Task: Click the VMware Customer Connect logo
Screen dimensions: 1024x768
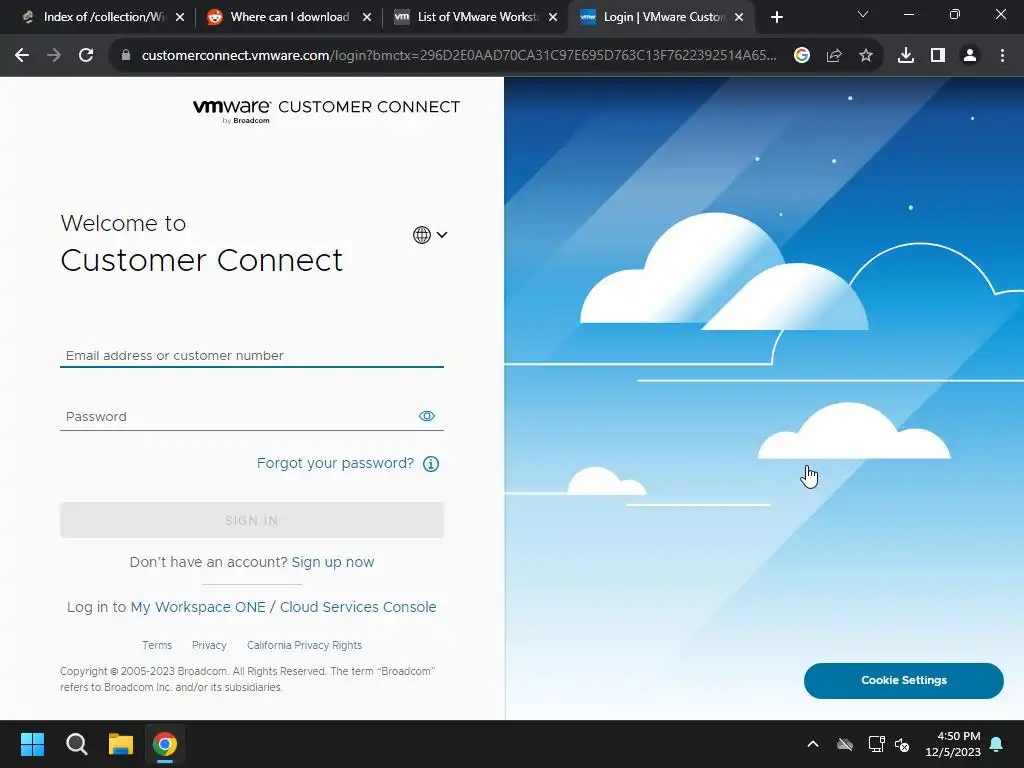Action: coord(327,111)
